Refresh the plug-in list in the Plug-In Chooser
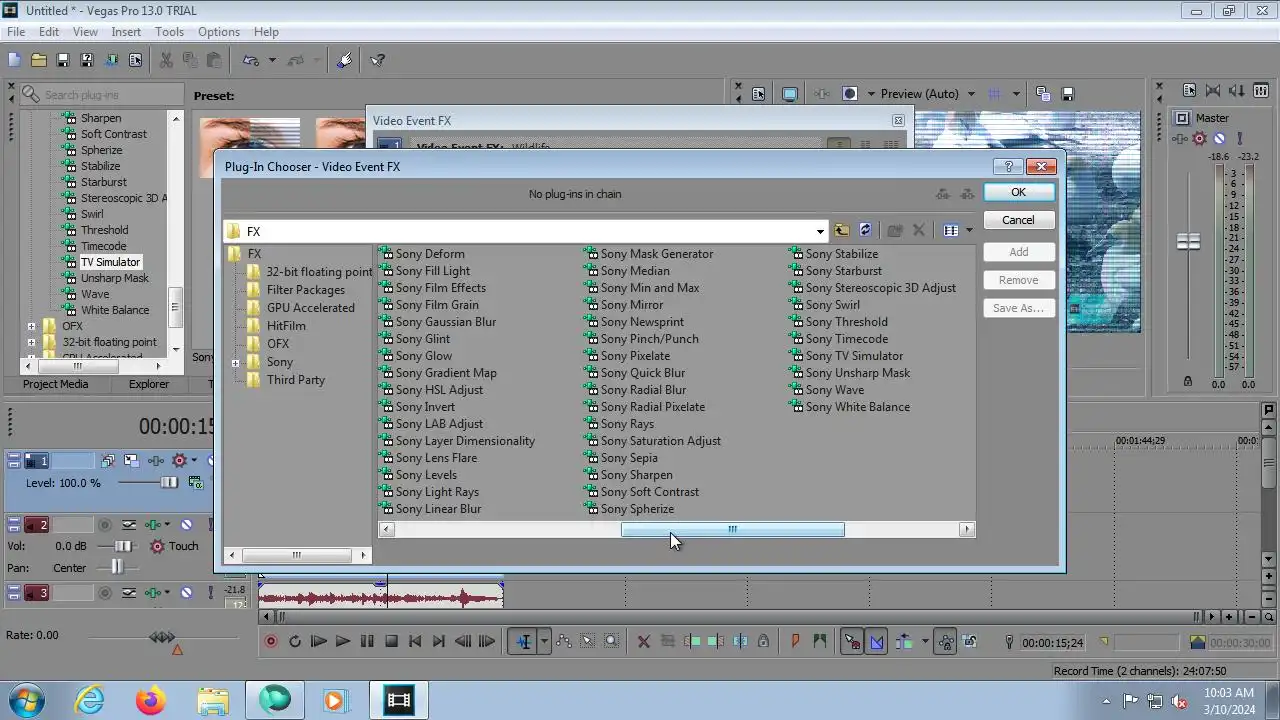The width and height of the screenshot is (1280, 720). pyautogui.click(x=865, y=230)
